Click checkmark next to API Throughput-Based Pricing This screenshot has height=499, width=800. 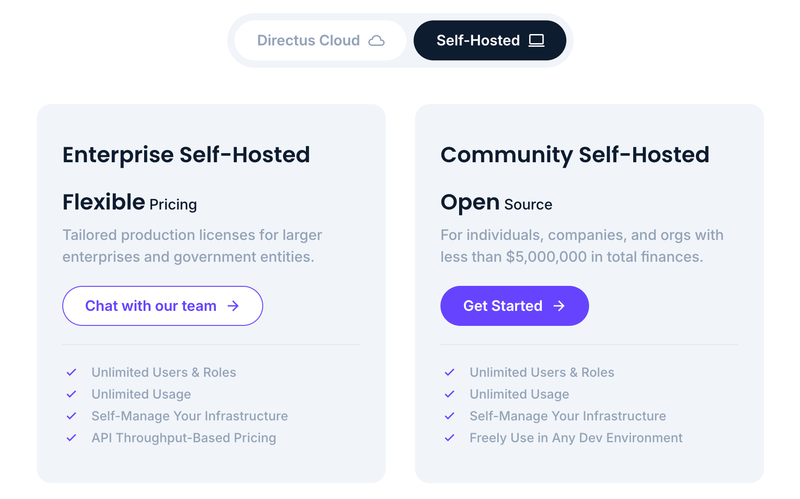pyautogui.click(x=71, y=438)
